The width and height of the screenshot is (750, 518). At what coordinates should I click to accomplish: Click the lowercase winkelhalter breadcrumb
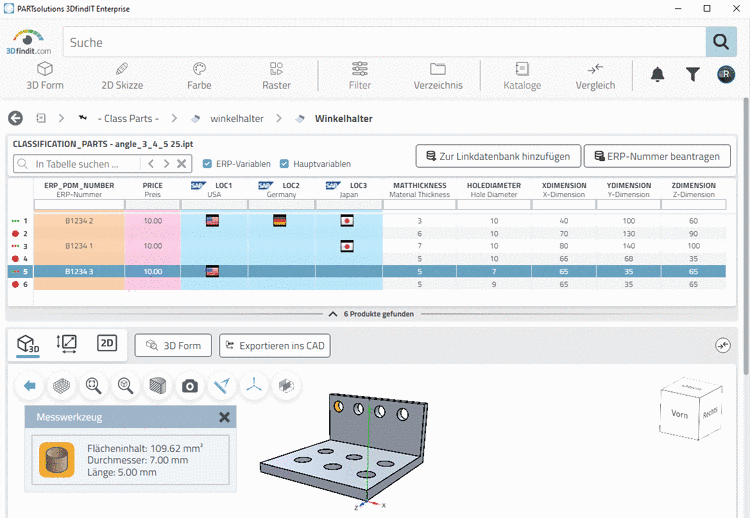pos(237,118)
